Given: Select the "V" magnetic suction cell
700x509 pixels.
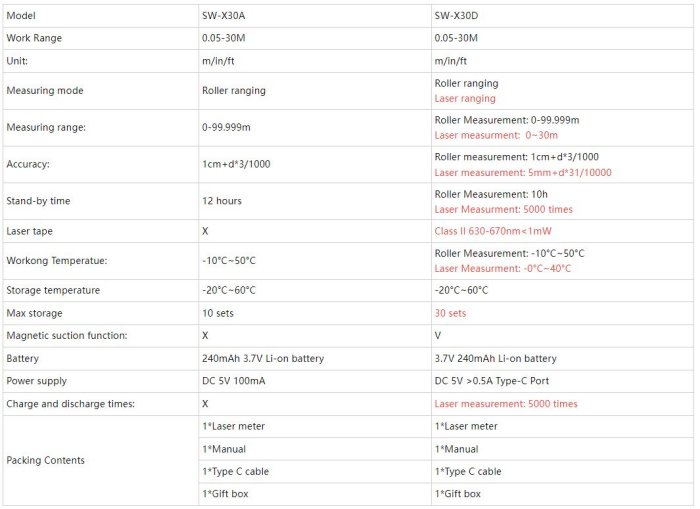Looking at the screenshot, I should pos(438,336).
